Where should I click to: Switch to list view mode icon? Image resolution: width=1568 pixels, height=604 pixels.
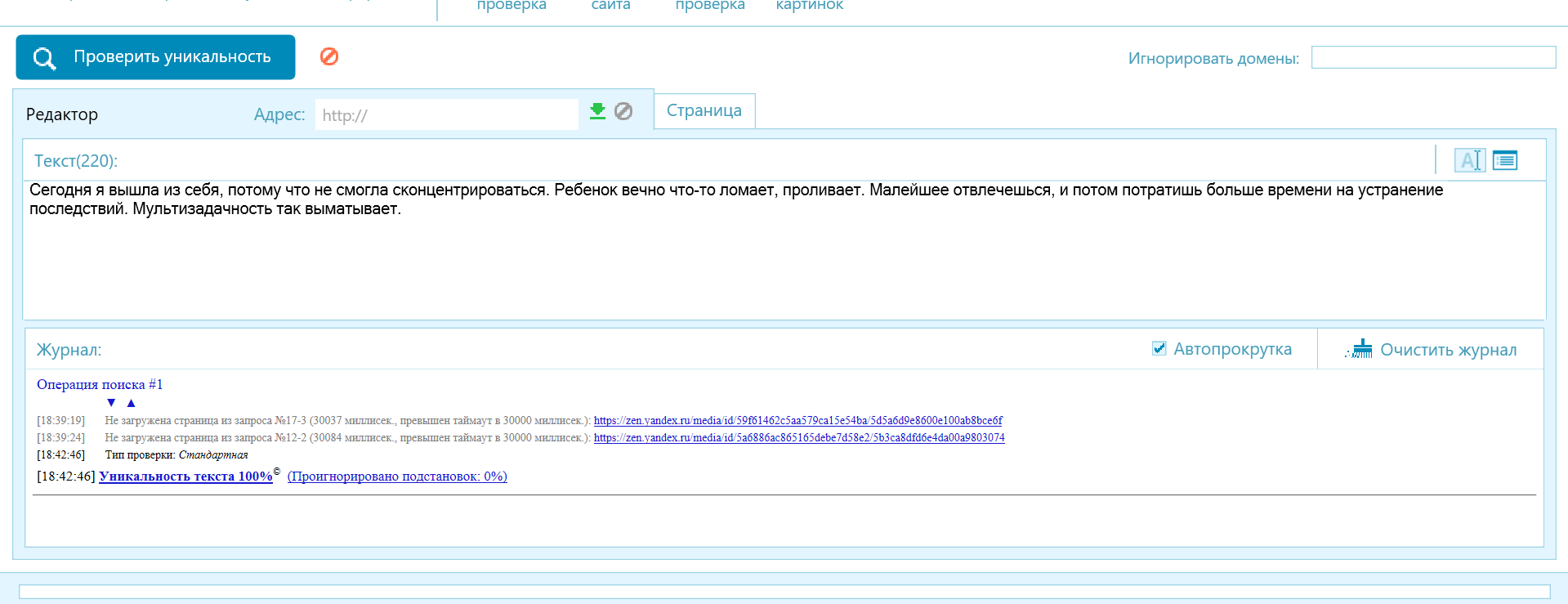pyautogui.click(x=1504, y=160)
